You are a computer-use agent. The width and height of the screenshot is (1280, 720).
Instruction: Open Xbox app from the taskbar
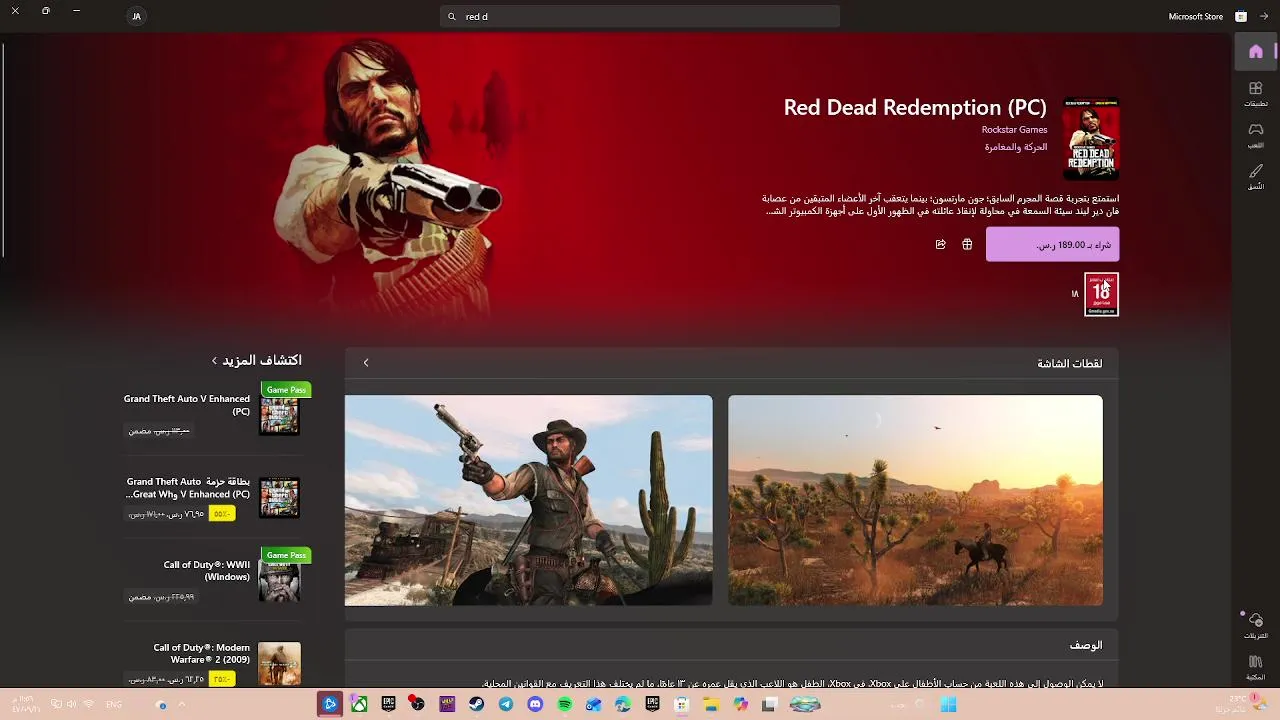click(x=359, y=704)
